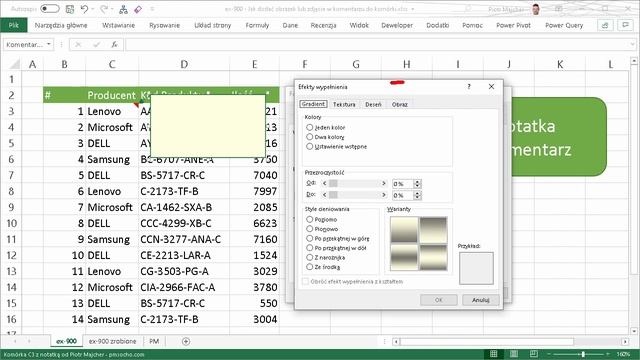Viewport: 640px width, 360px height.
Task: Switch to Page Layout view icon
Action: tap(514, 354)
